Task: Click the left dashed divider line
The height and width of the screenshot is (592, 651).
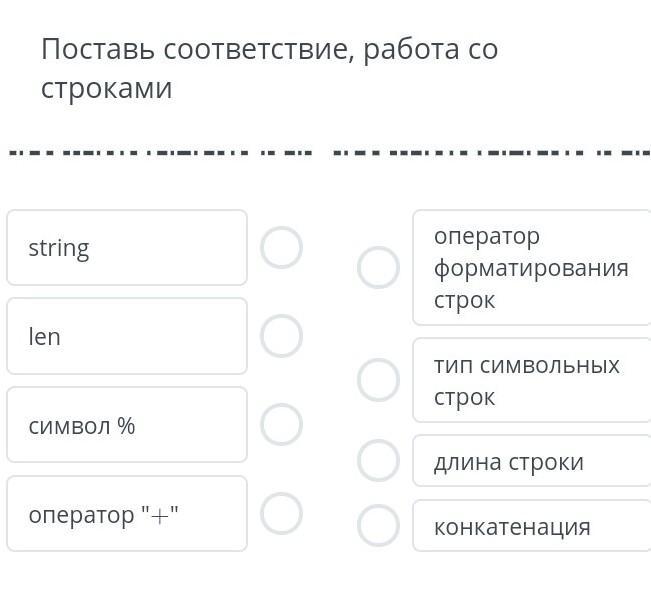Action: pos(160,153)
